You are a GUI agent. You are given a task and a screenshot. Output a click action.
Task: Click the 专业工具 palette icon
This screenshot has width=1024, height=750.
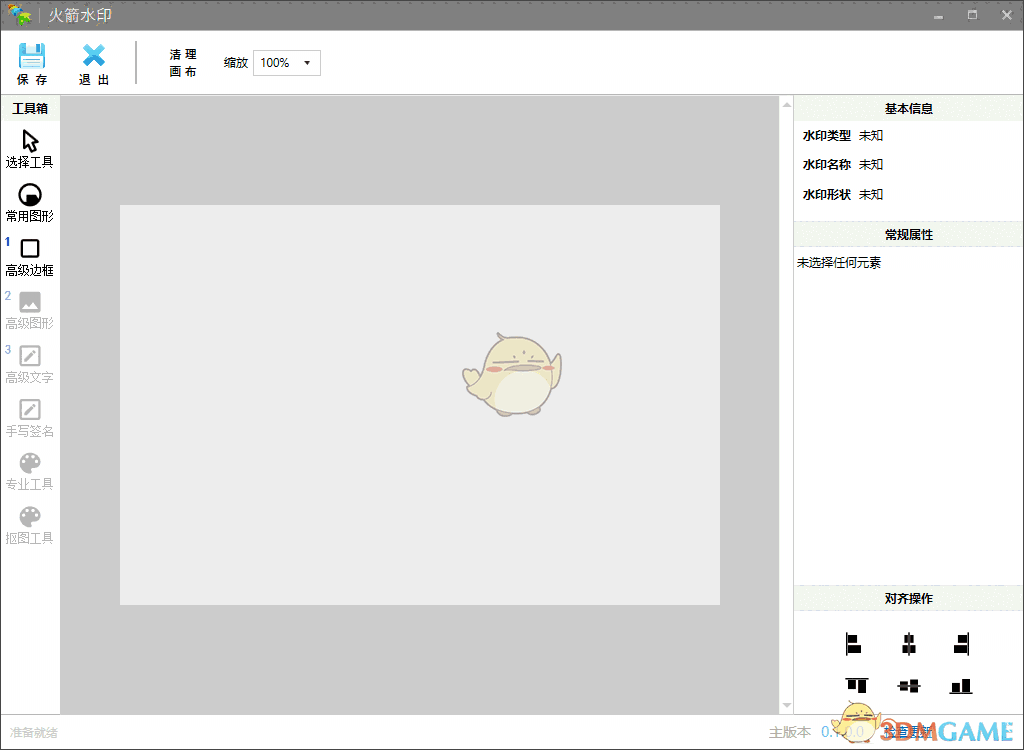30,465
